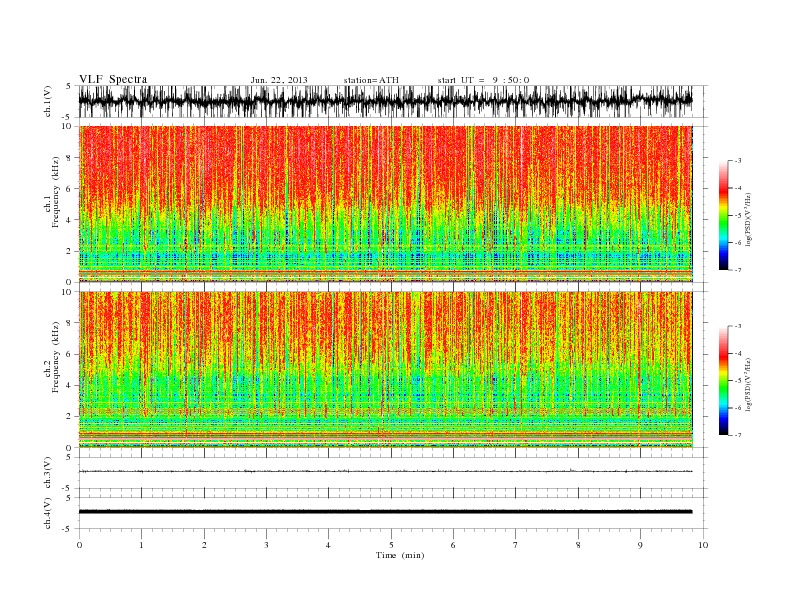This screenshot has height=612, width=792.
Task: Click inside the ch.2 spectrogram panel
Action: 385,370
